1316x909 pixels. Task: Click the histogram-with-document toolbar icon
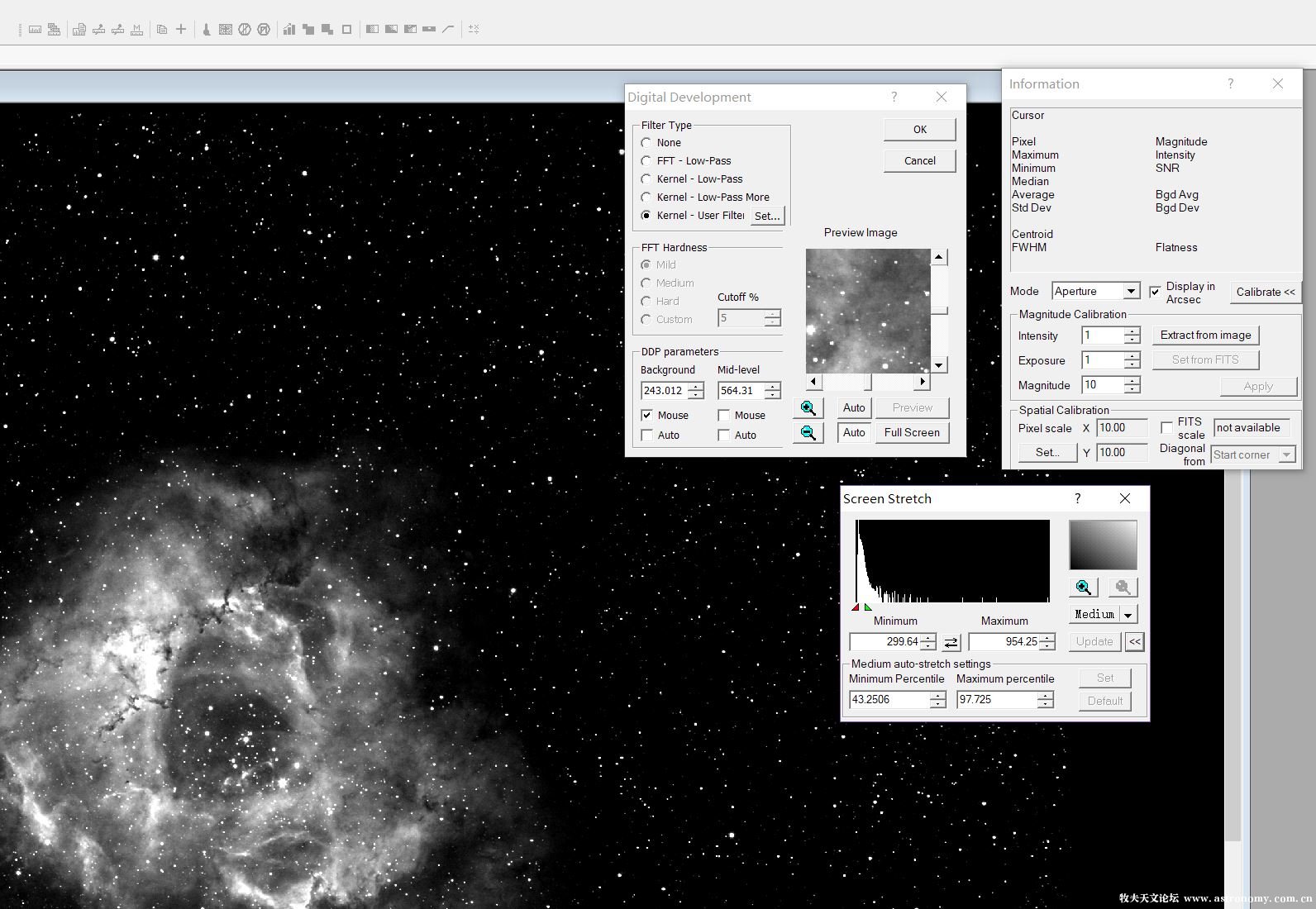click(79, 29)
